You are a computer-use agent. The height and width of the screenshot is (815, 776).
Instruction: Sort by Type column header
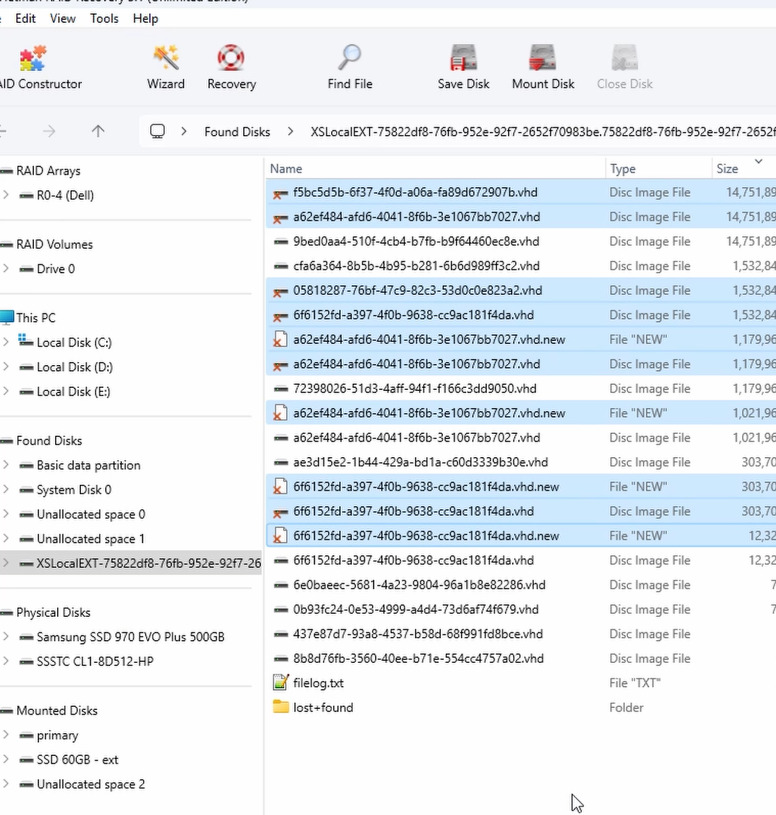(623, 169)
